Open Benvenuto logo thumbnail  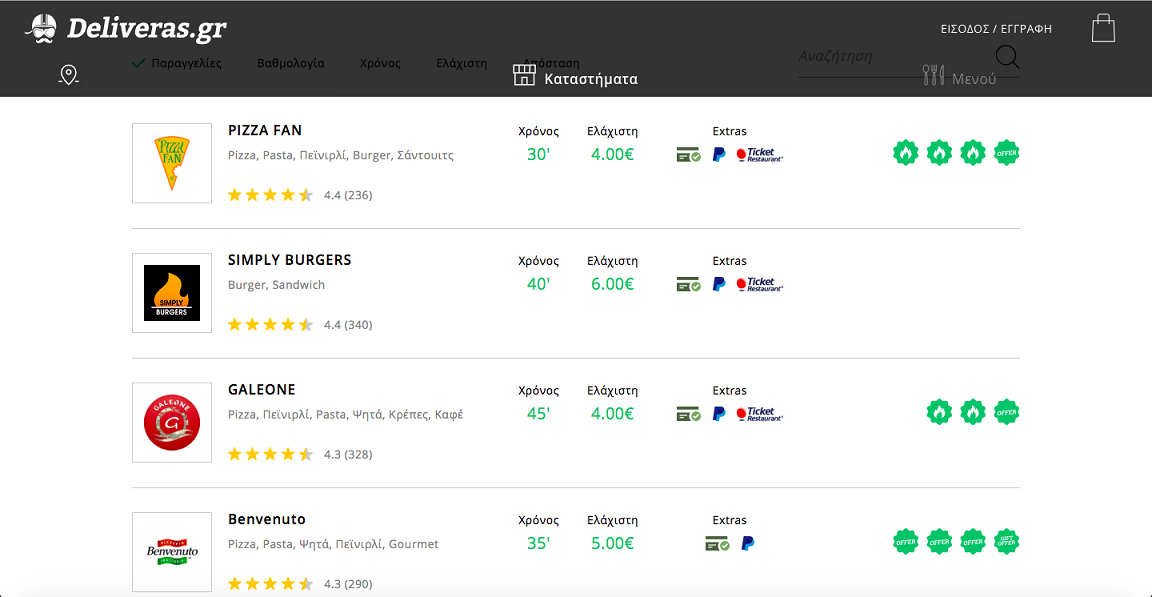click(x=172, y=551)
